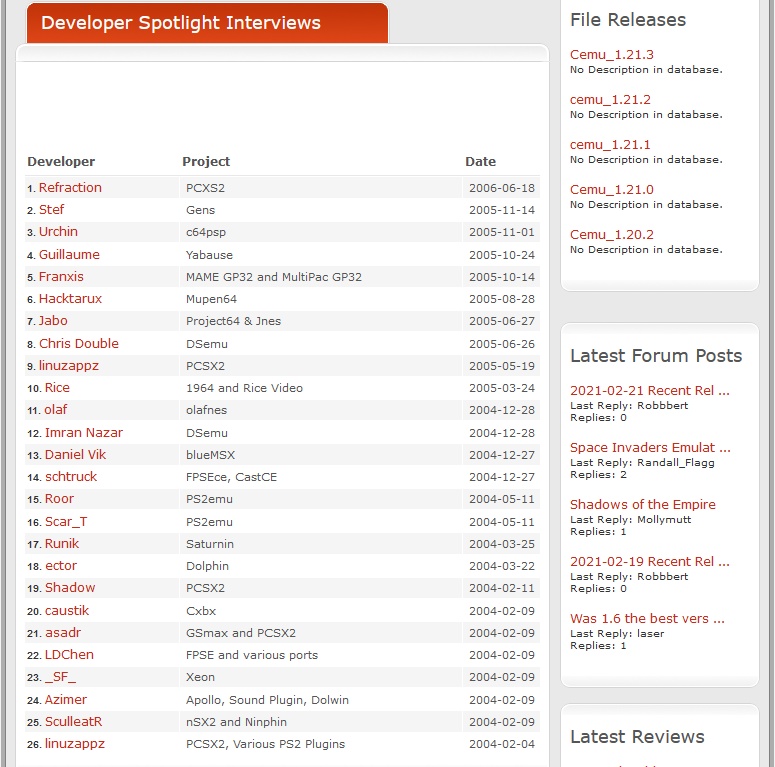Open the Was 1.6 the best vers post
This screenshot has width=775, height=767.
[x=647, y=618]
